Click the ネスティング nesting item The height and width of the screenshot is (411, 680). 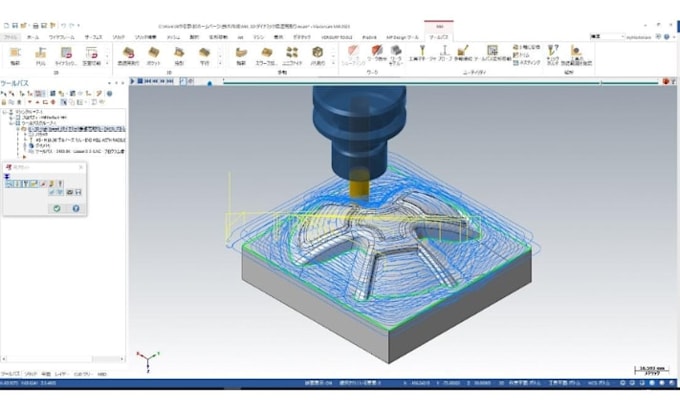[527, 63]
